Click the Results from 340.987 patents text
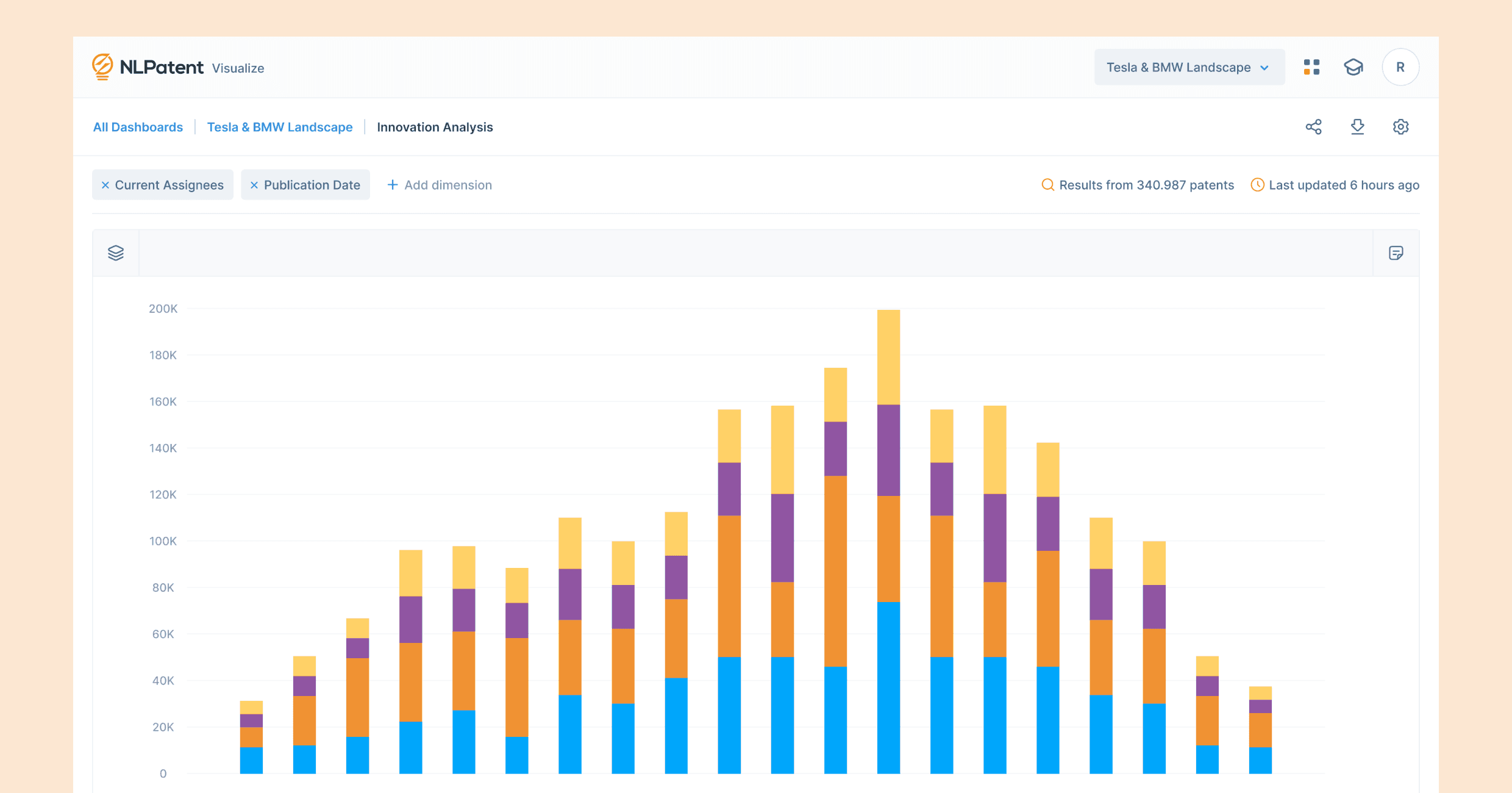Screen dimensions: 1512x793 [1146, 185]
